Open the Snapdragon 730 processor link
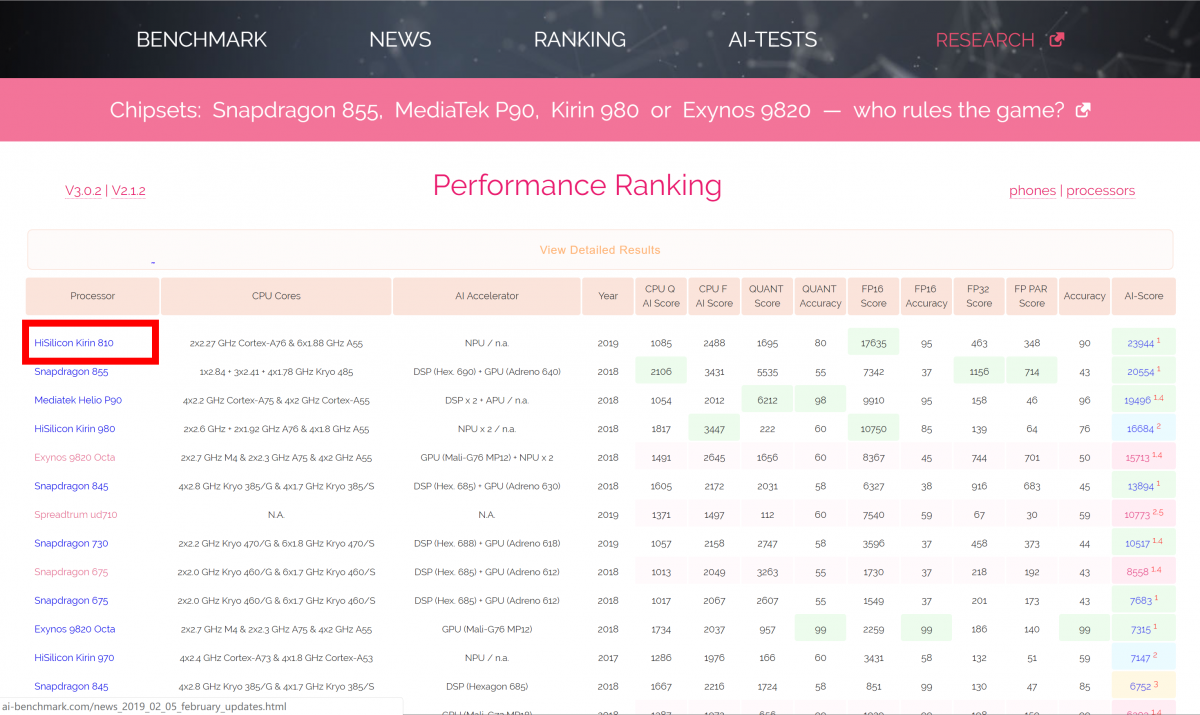Screen dimensions: 1200x715 [x=71, y=544]
